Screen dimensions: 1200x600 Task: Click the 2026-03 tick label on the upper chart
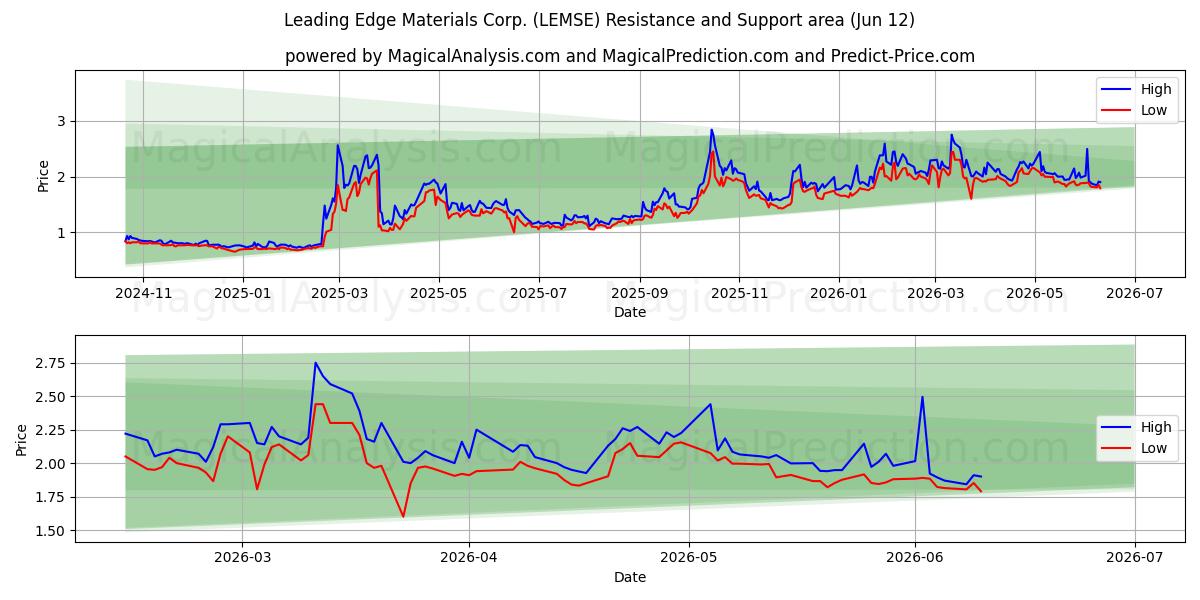coord(935,293)
